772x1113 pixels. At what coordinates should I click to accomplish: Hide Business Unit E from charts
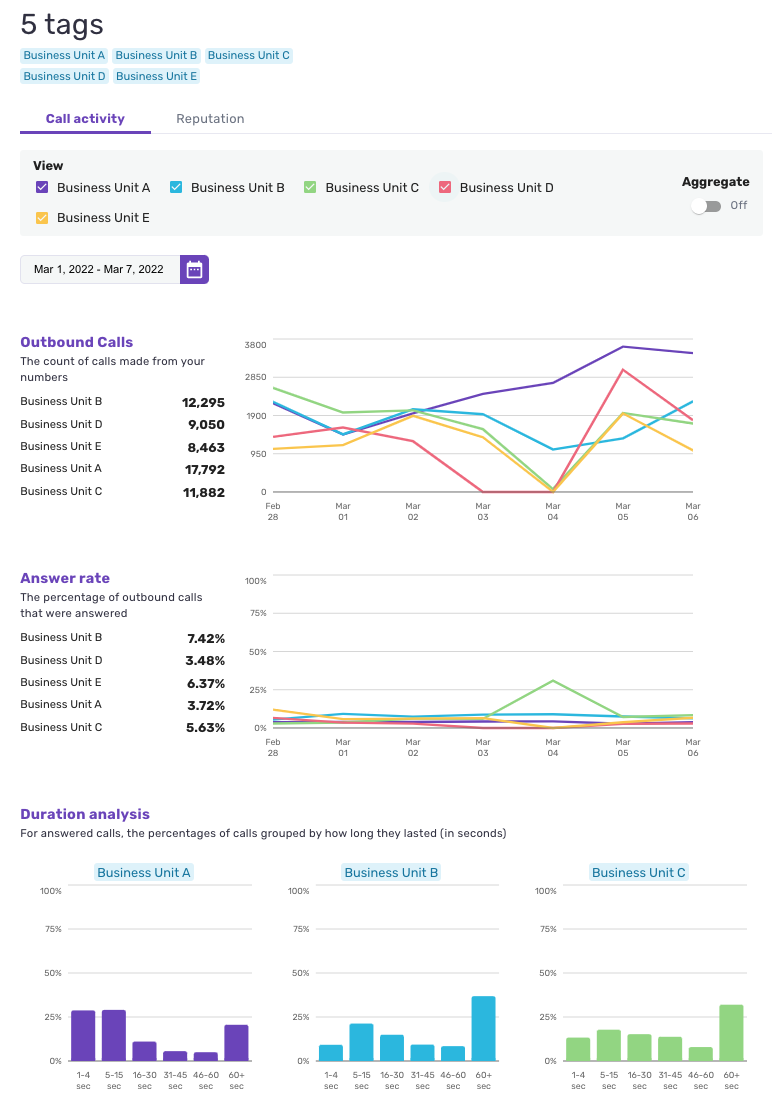pyautogui.click(x=42, y=218)
